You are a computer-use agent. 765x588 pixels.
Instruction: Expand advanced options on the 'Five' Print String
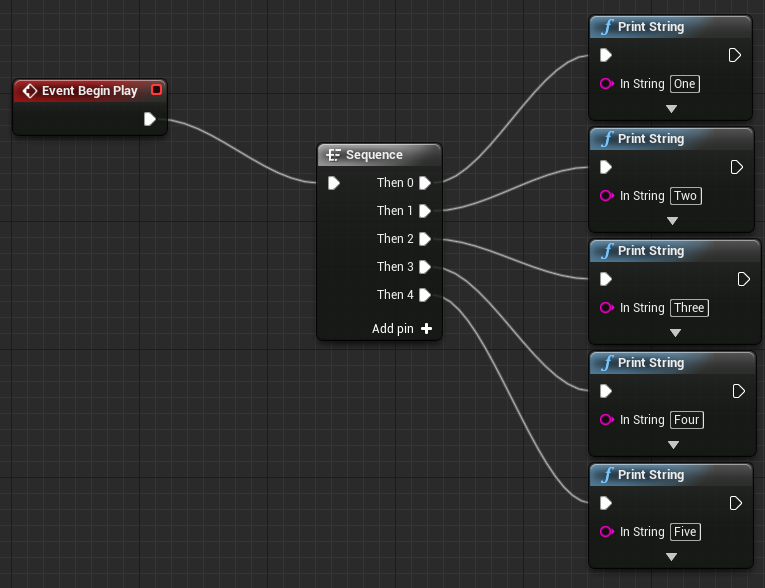click(671, 557)
